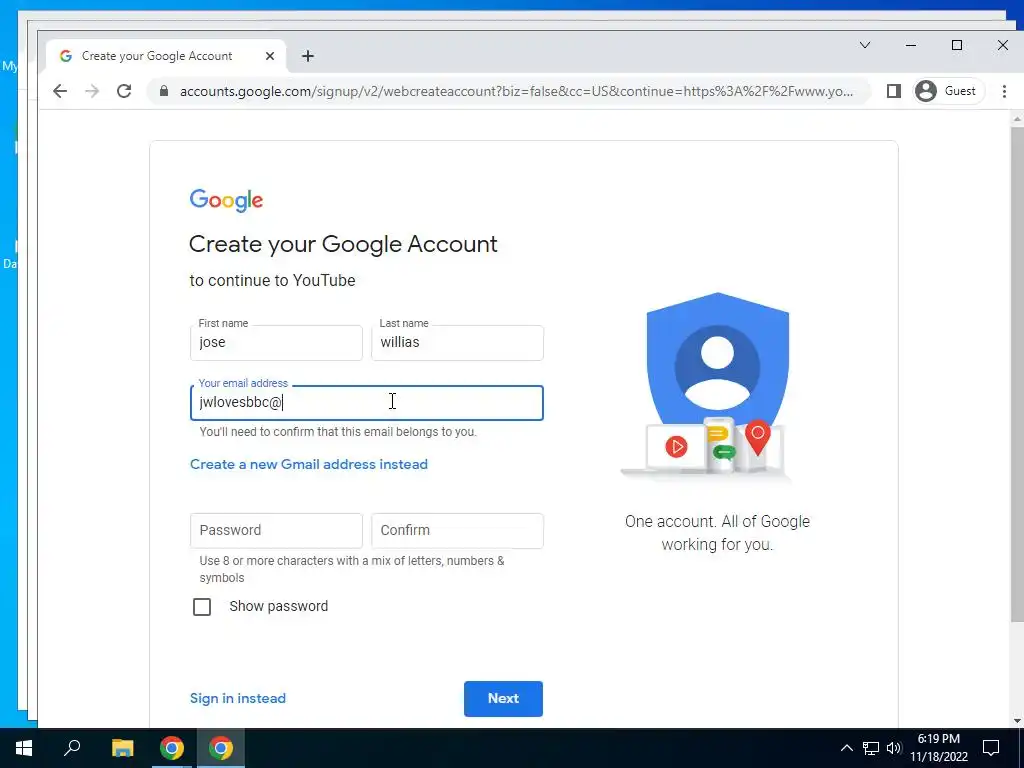Open the volume tray icon

tap(894, 748)
